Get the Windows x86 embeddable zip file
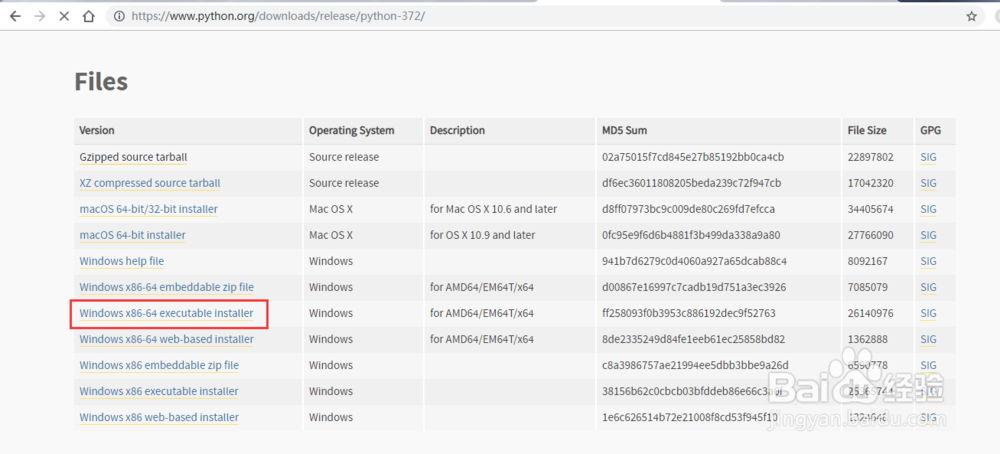 tap(159, 365)
